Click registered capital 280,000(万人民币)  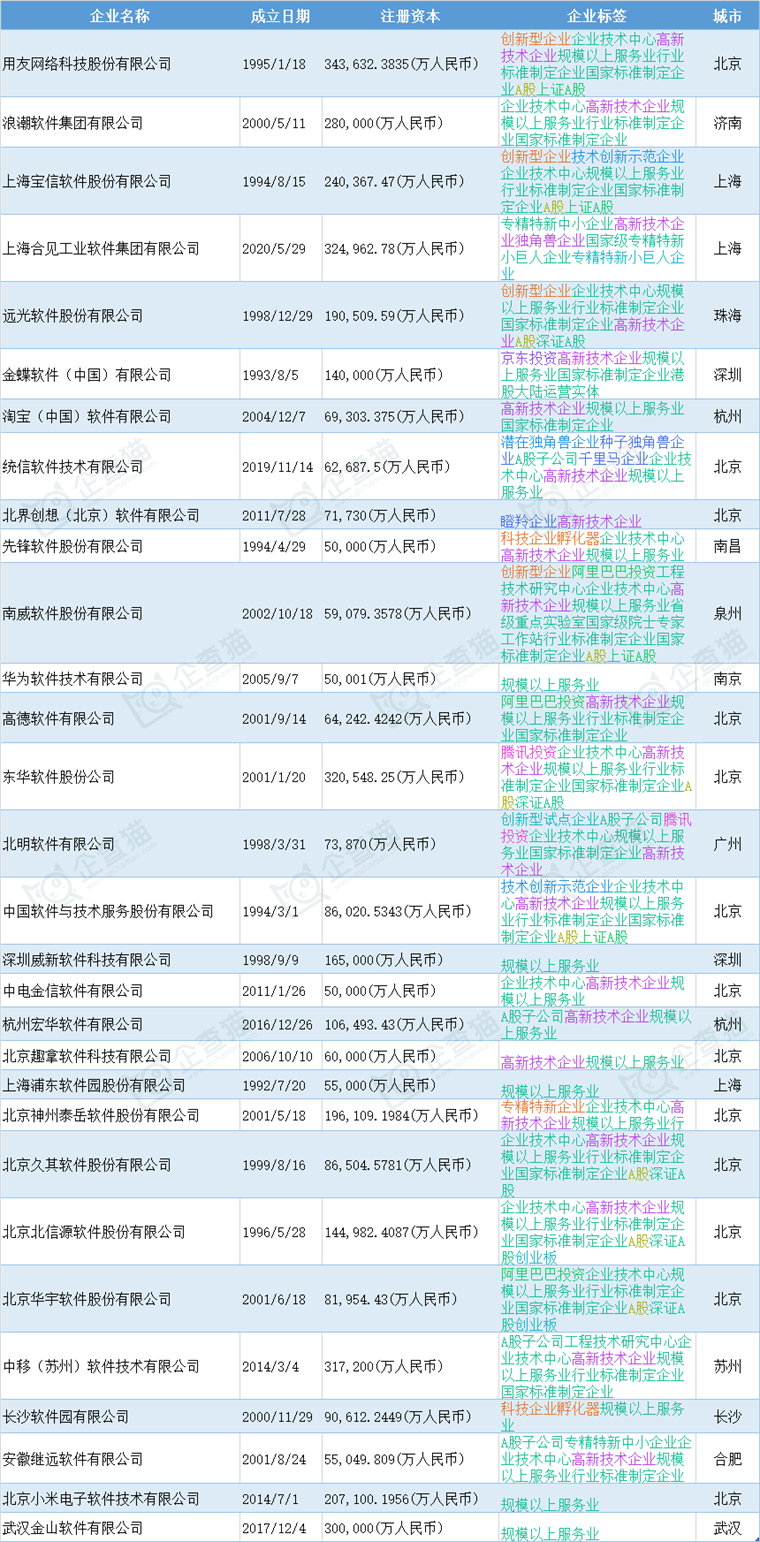(x=381, y=122)
